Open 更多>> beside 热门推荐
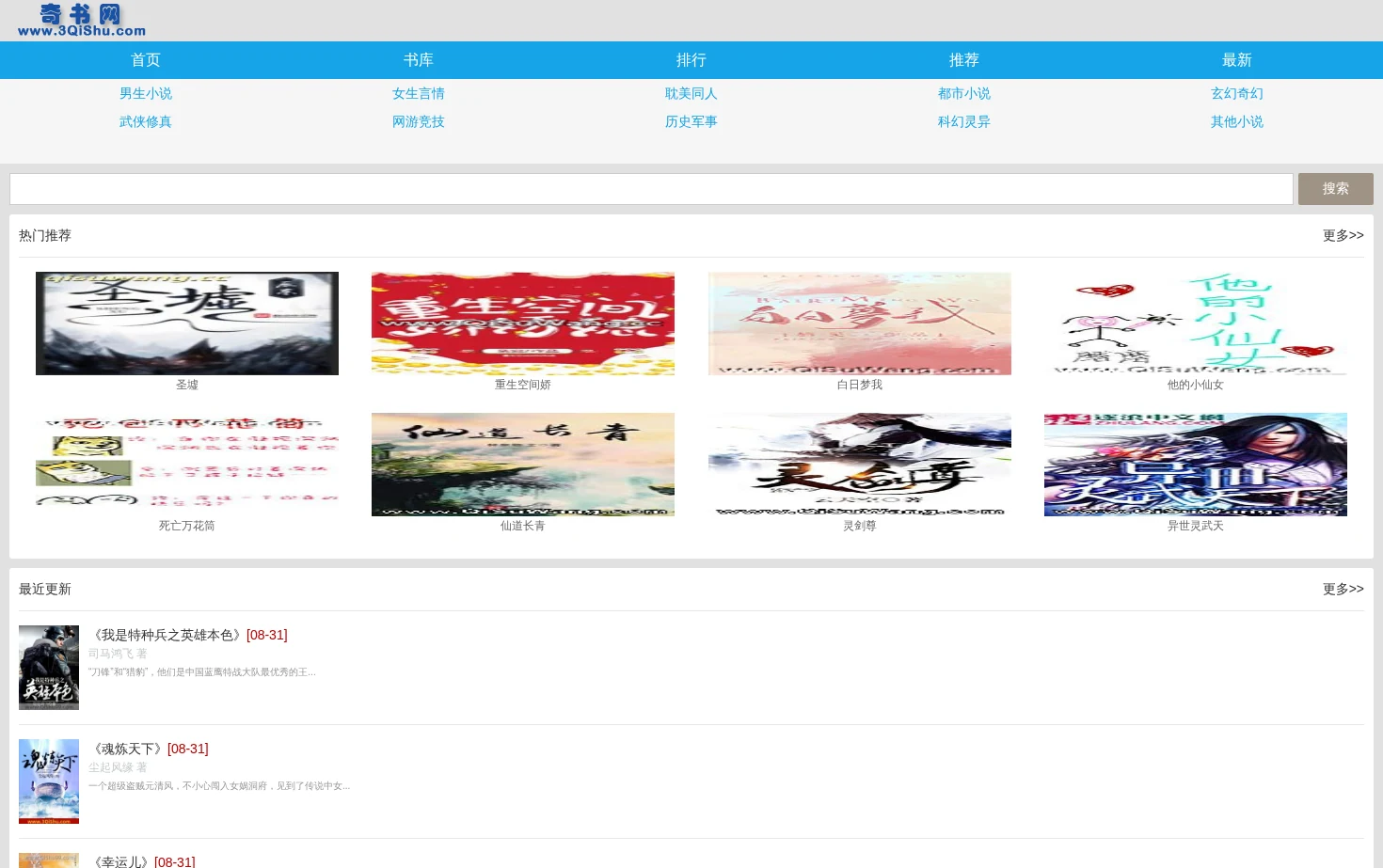This screenshot has width=1383, height=868. 1343,235
